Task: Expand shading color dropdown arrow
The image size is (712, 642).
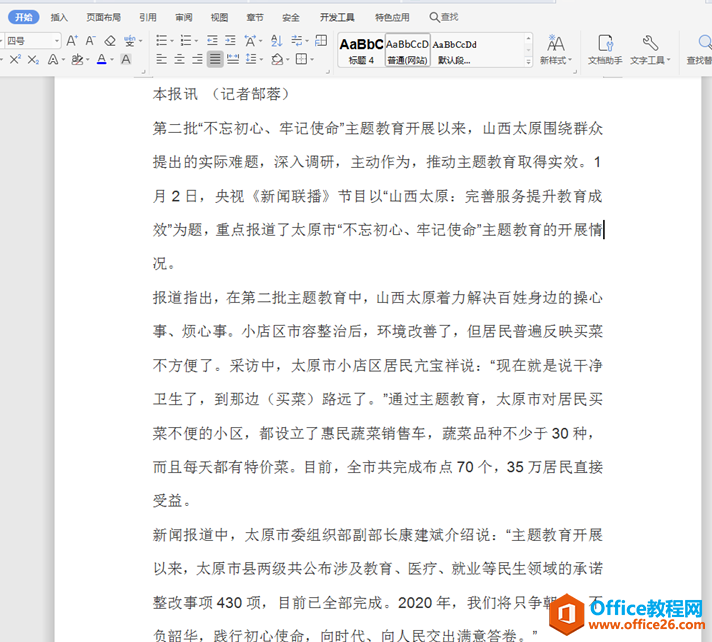Action: (288, 59)
